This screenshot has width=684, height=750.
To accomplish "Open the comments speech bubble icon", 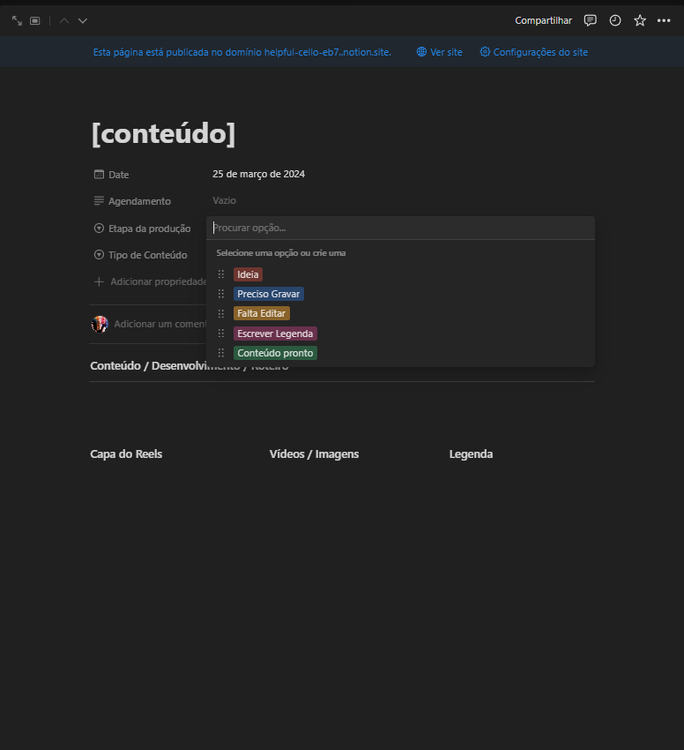I will click(x=590, y=21).
